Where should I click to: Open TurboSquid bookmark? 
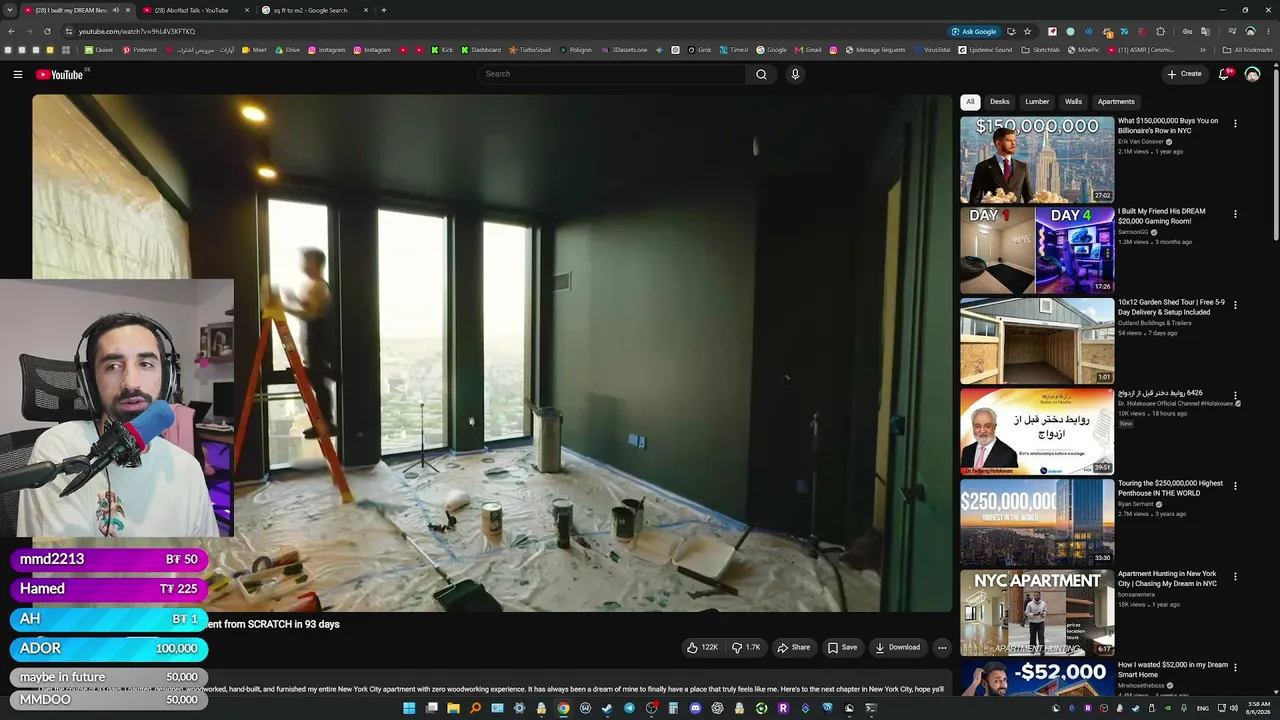point(529,50)
